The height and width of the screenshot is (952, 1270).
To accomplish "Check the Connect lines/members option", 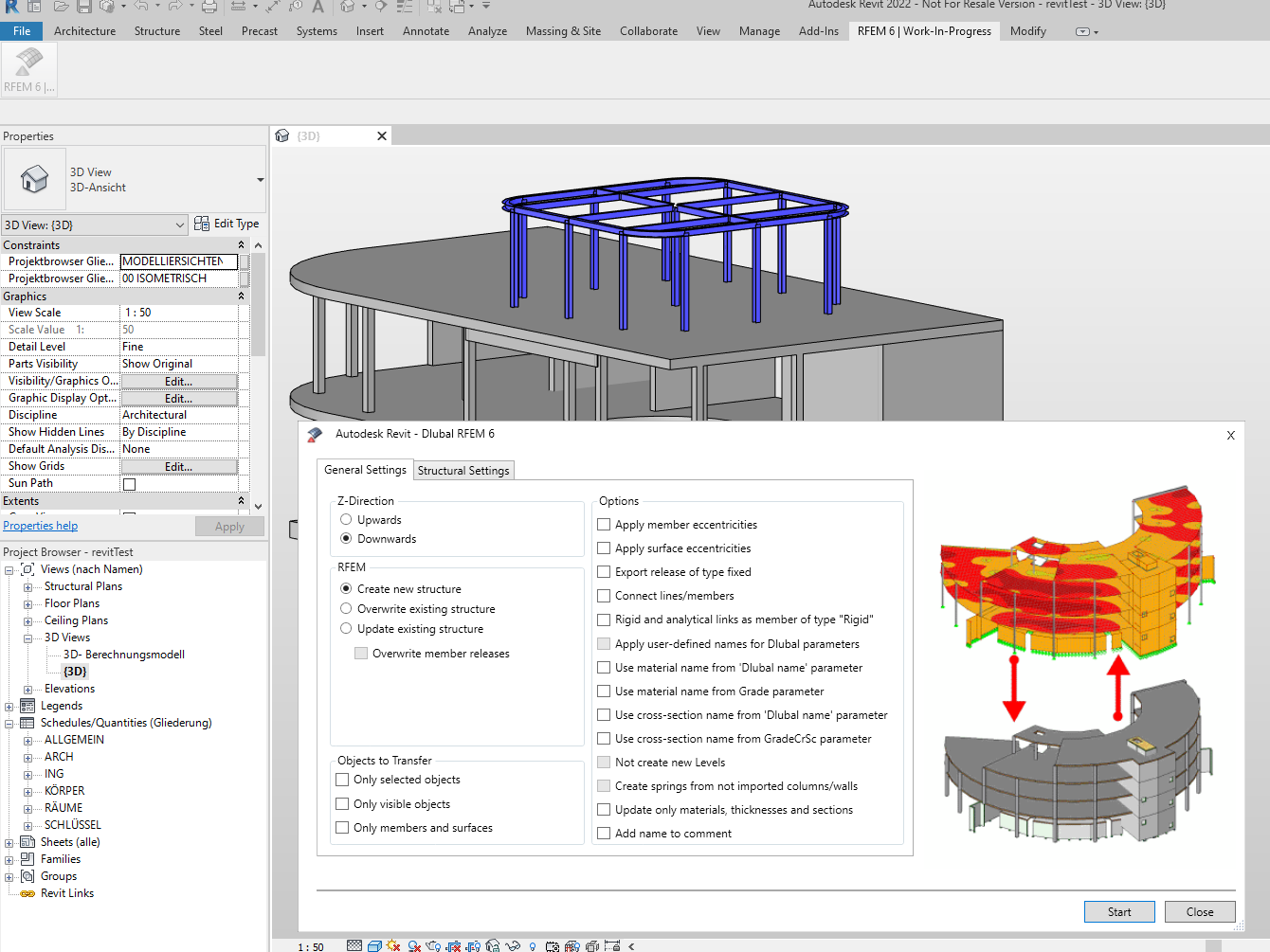I will pyautogui.click(x=604, y=596).
